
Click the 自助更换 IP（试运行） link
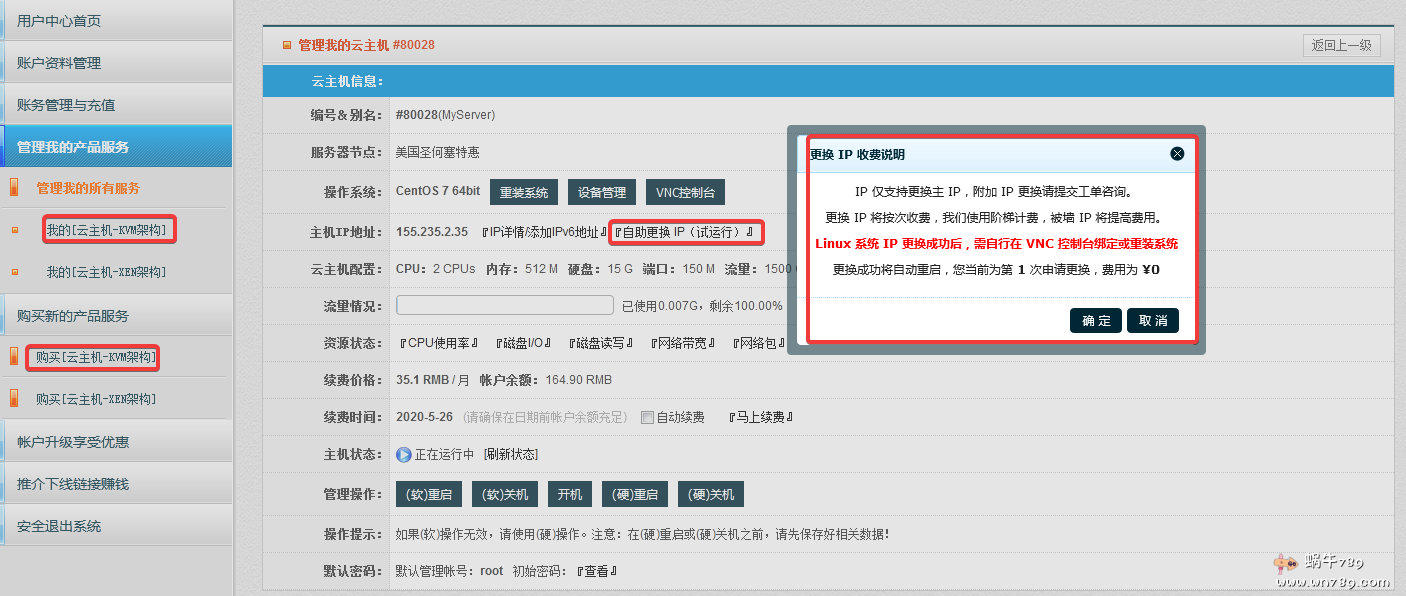(686, 232)
